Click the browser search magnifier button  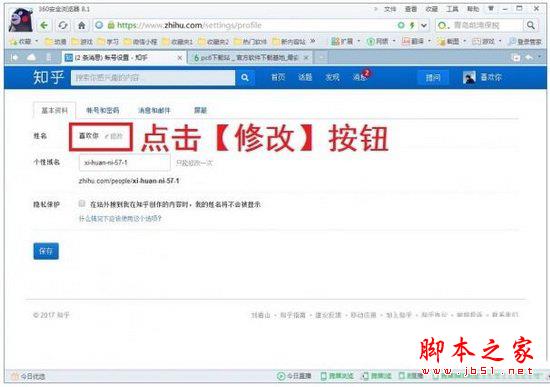point(531,25)
